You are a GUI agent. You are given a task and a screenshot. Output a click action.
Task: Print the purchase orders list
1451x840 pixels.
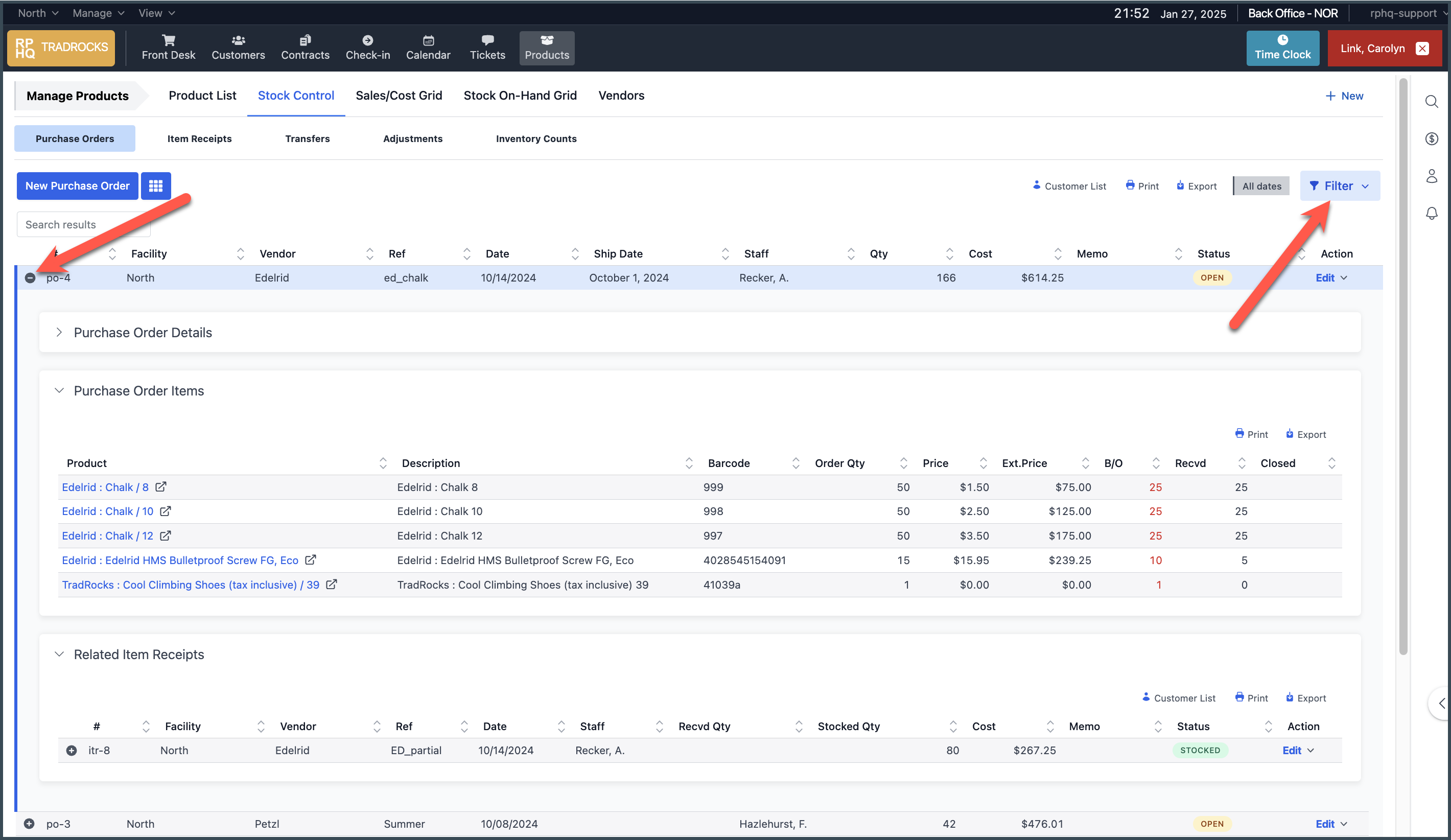tap(1142, 186)
